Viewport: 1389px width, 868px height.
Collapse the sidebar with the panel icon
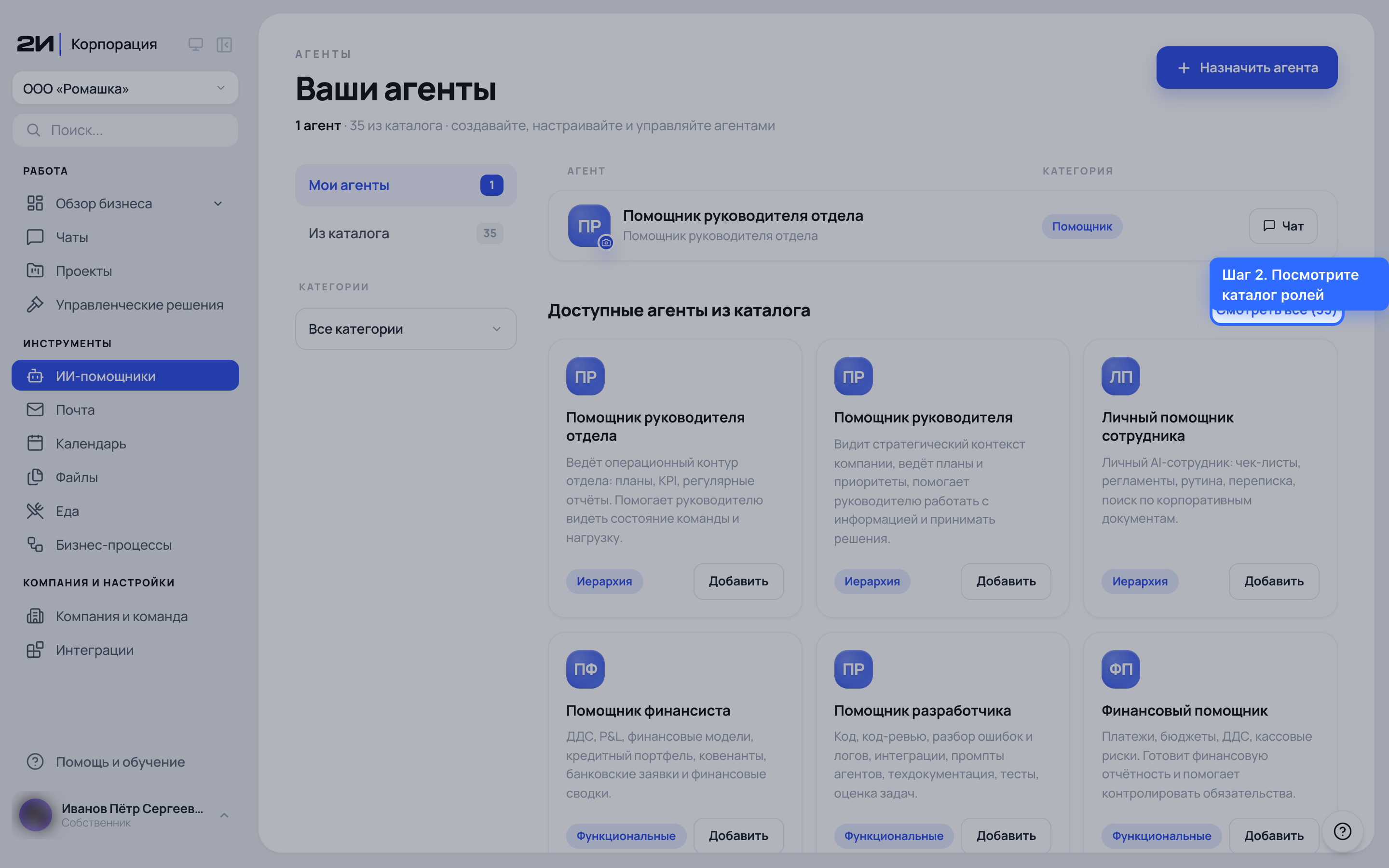click(224, 44)
